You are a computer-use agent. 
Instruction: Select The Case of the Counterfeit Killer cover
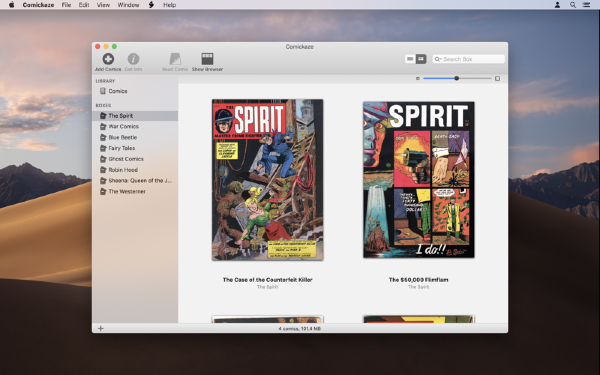point(267,180)
